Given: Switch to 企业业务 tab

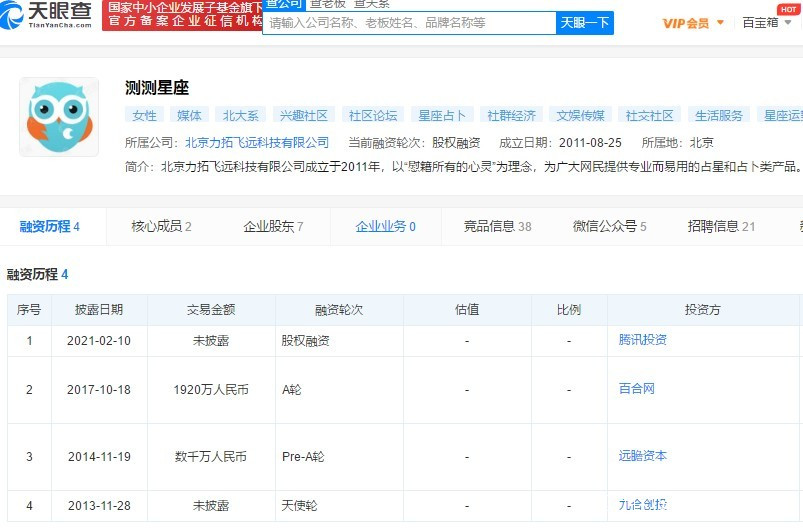Looking at the screenshot, I should [386, 226].
